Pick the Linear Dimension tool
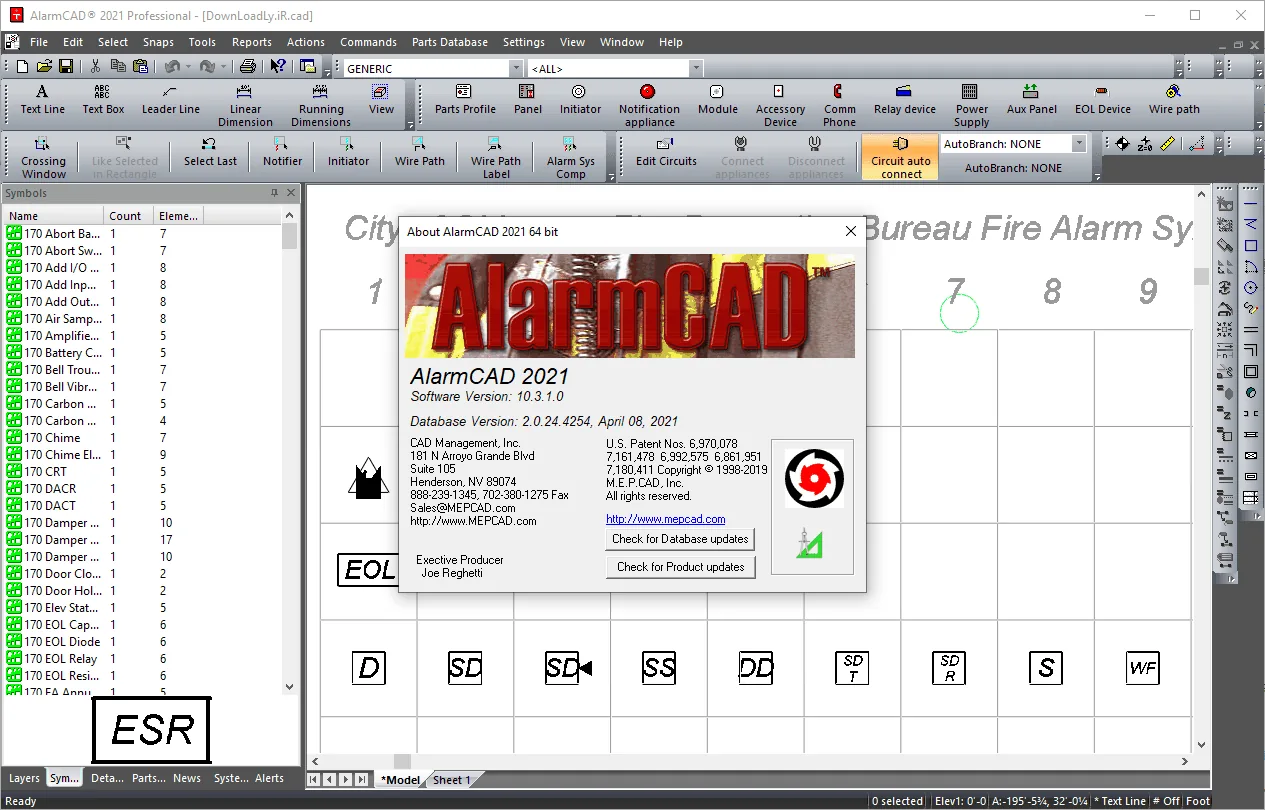The image size is (1265, 810). [x=245, y=105]
